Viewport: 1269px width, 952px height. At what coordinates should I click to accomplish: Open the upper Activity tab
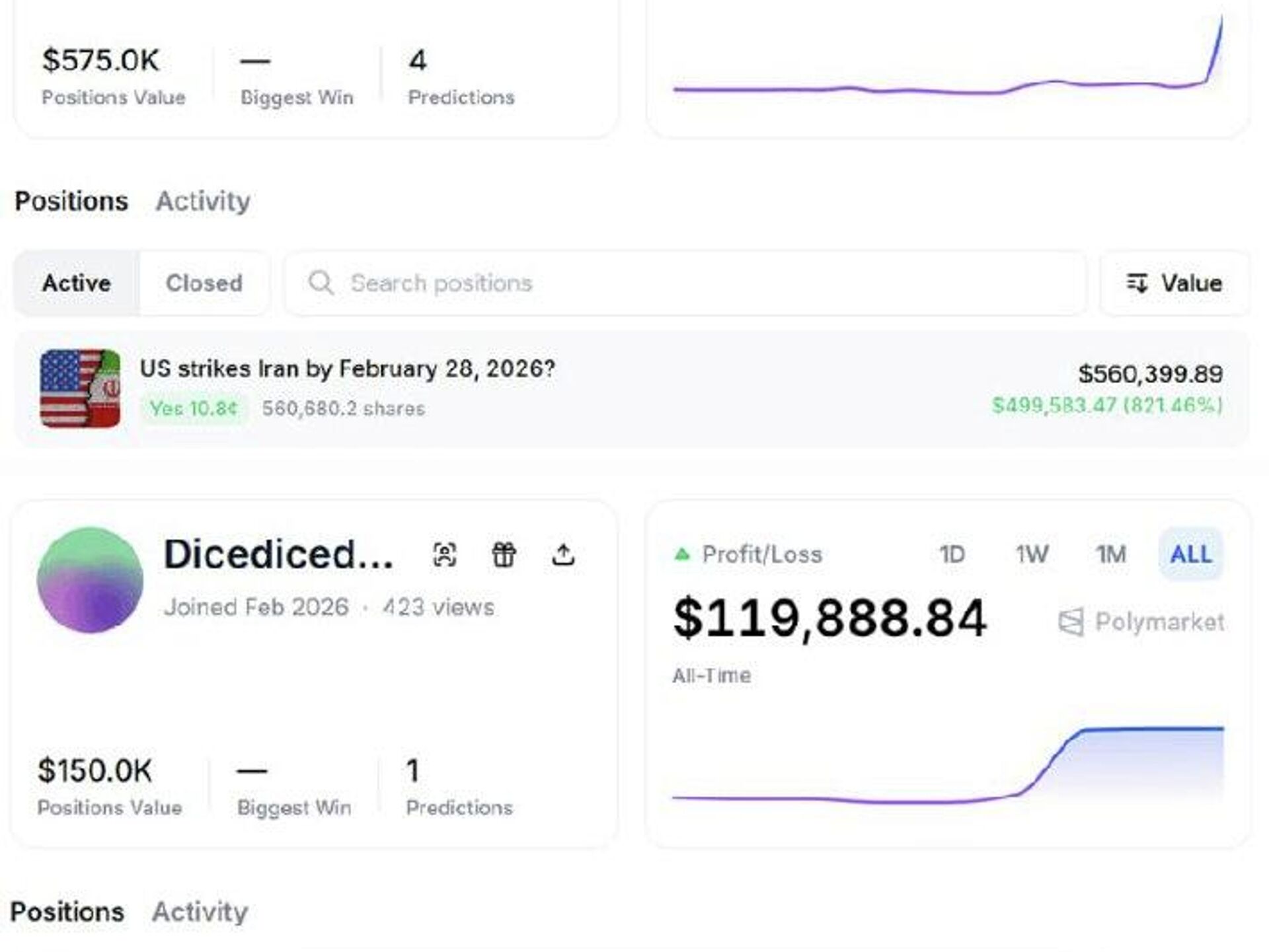(202, 201)
